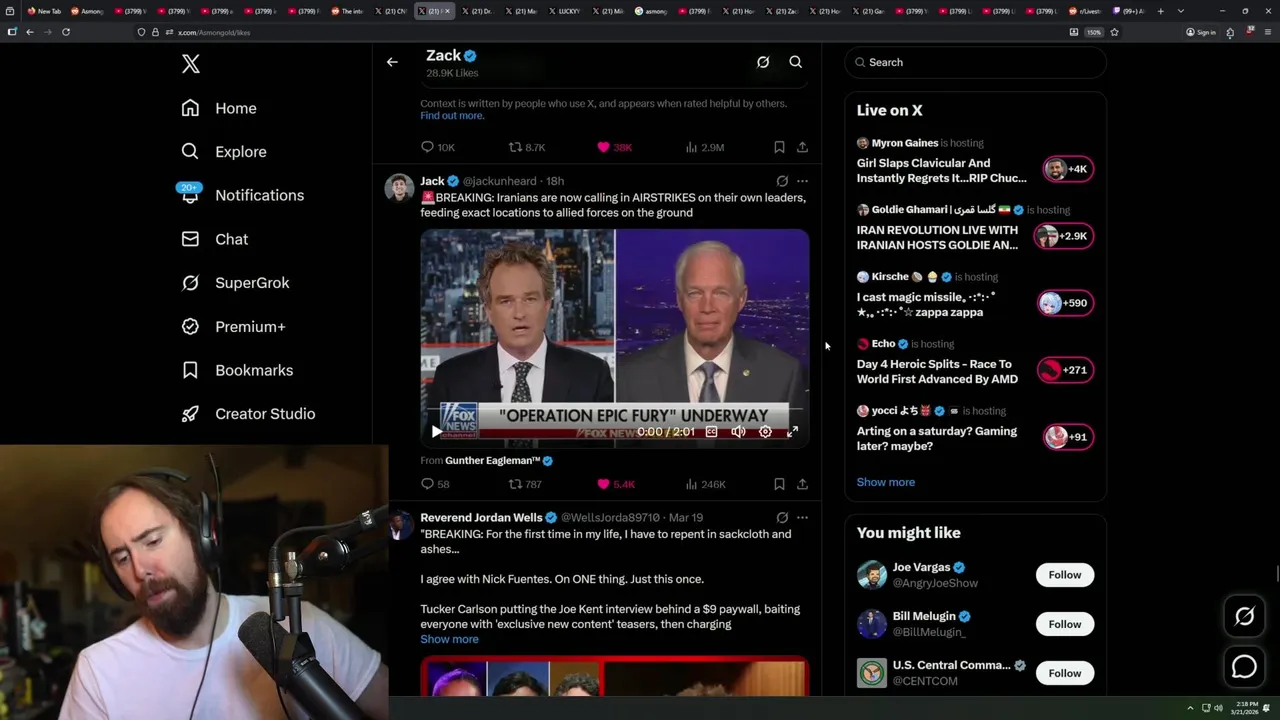Join Echo live with +271
1280x720 pixels.
click(1065, 370)
